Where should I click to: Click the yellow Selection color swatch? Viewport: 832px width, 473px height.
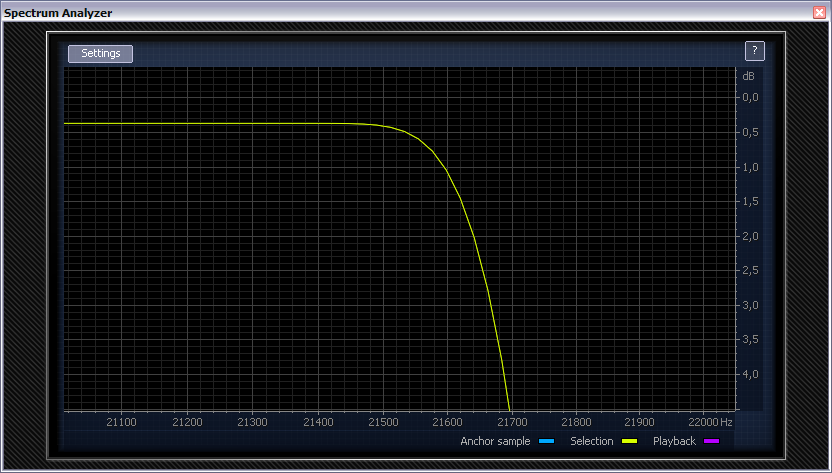pyautogui.click(x=630, y=441)
